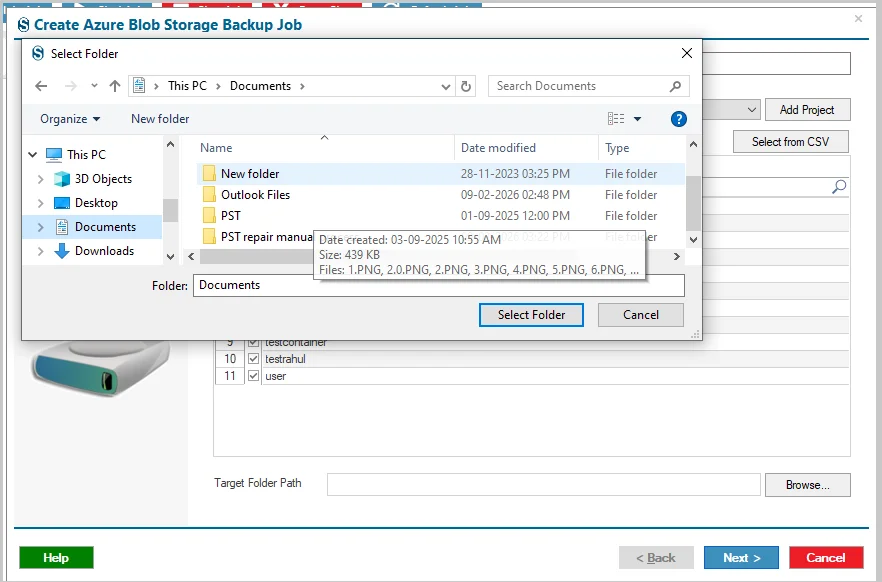Expand the 3D Objects tree node
The width and height of the screenshot is (882, 582).
[x=40, y=179]
